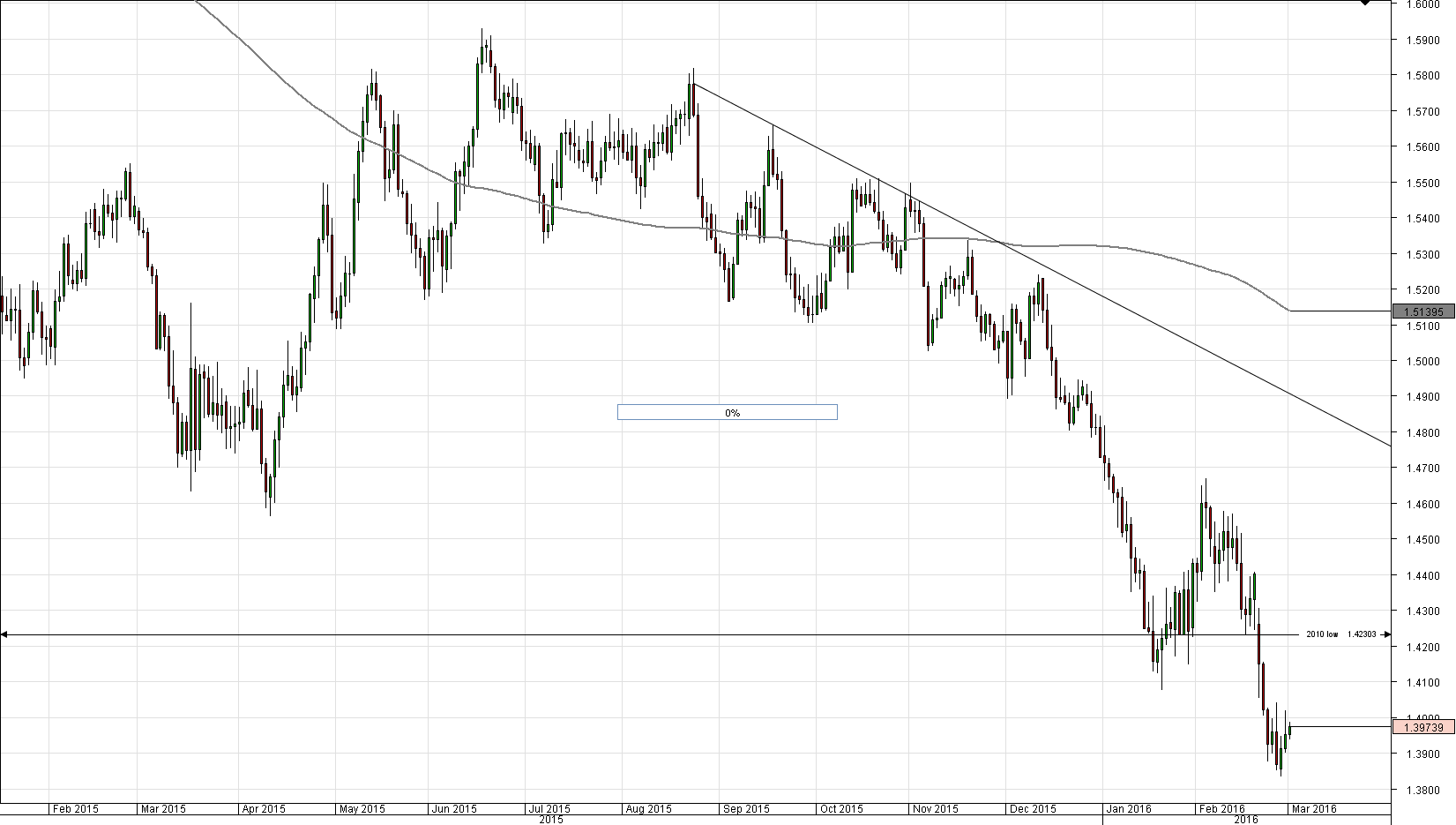Click the 1.5800 price axis label
1456x825 pixels.
(x=1423, y=75)
